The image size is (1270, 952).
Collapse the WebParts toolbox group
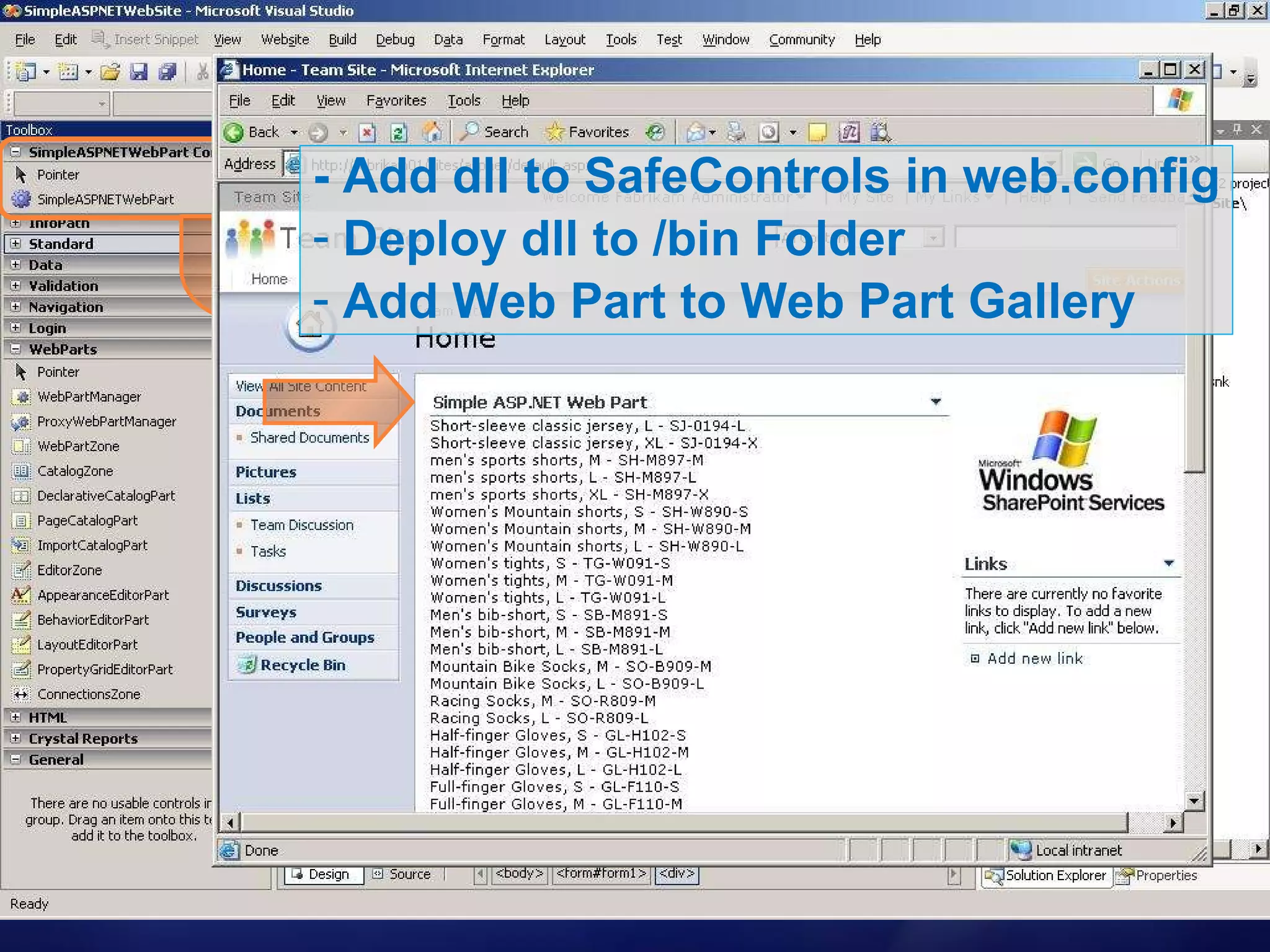pyautogui.click(x=16, y=349)
